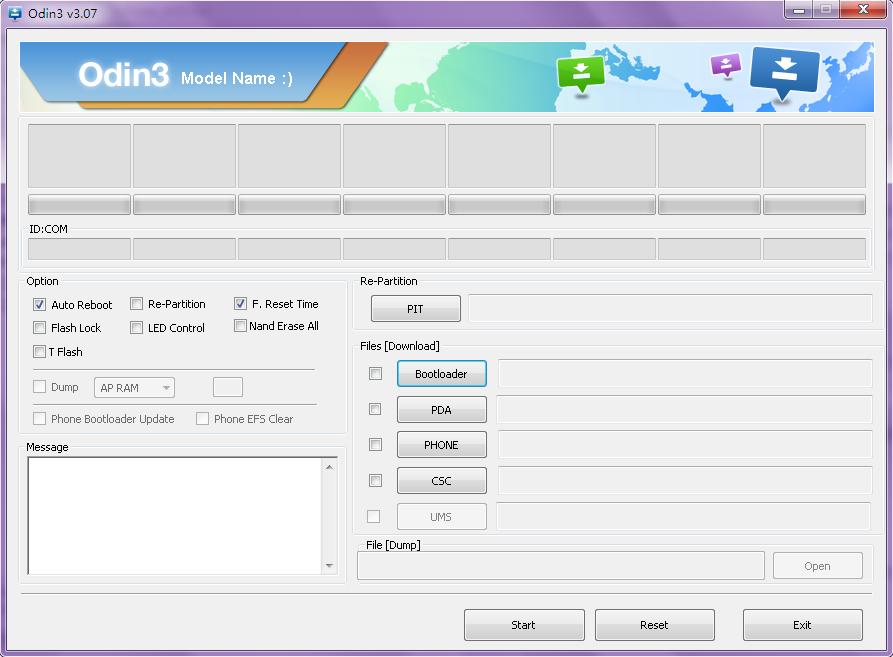
Task: Click the green download icon in banner
Action: tap(581, 73)
